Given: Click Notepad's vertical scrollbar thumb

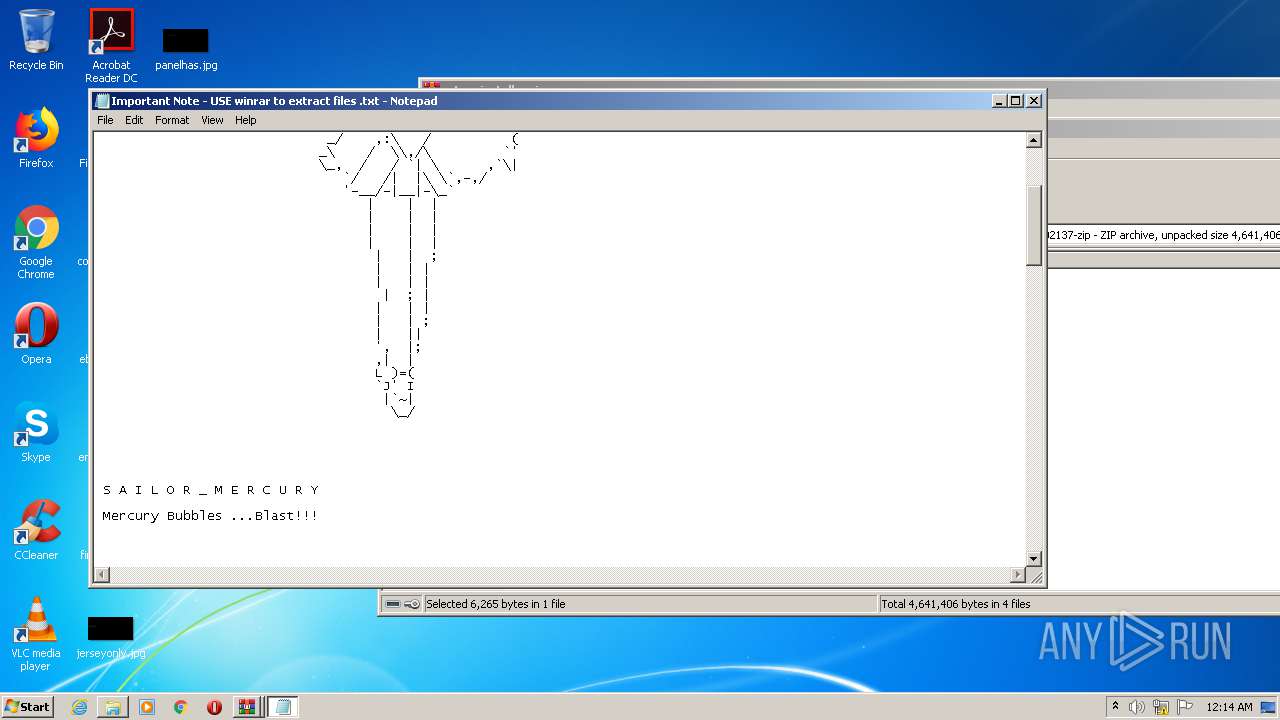Looking at the screenshot, I should pyautogui.click(x=1034, y=225).
